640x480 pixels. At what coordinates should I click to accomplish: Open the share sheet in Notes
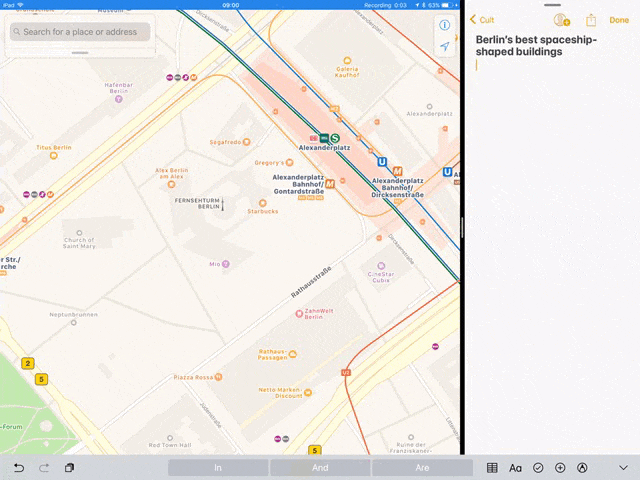pyautogui.click(x=591, y=20)
